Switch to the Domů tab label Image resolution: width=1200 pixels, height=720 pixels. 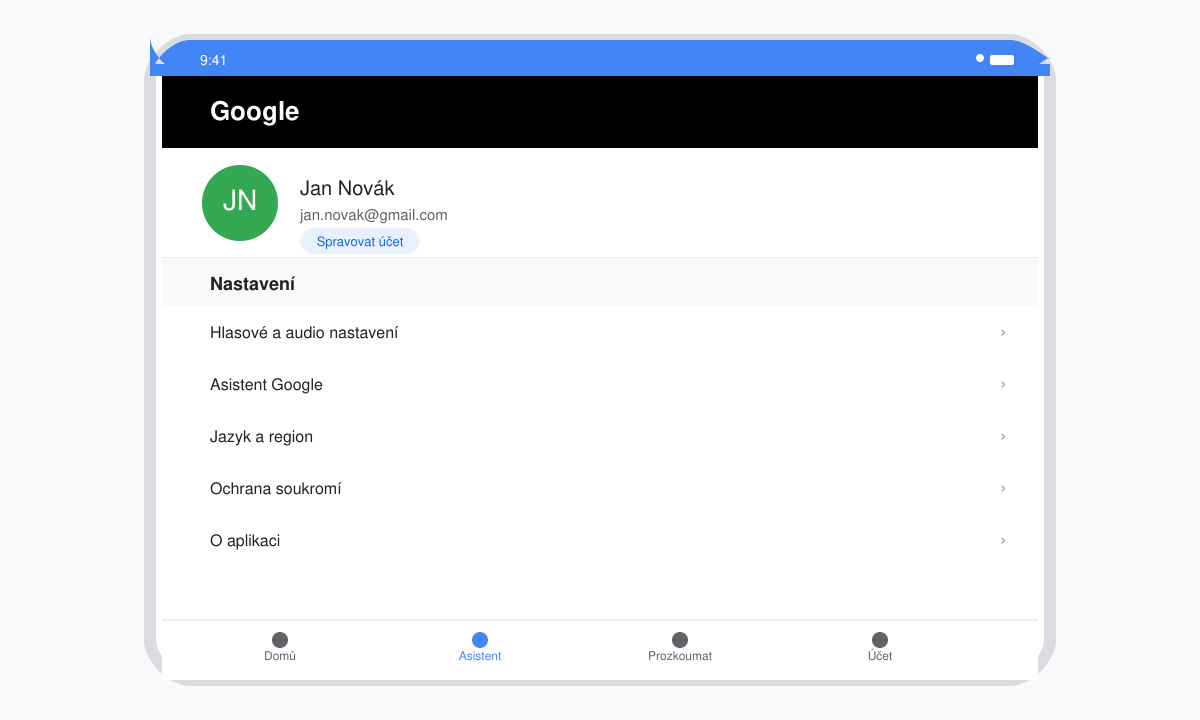[280, 656]
